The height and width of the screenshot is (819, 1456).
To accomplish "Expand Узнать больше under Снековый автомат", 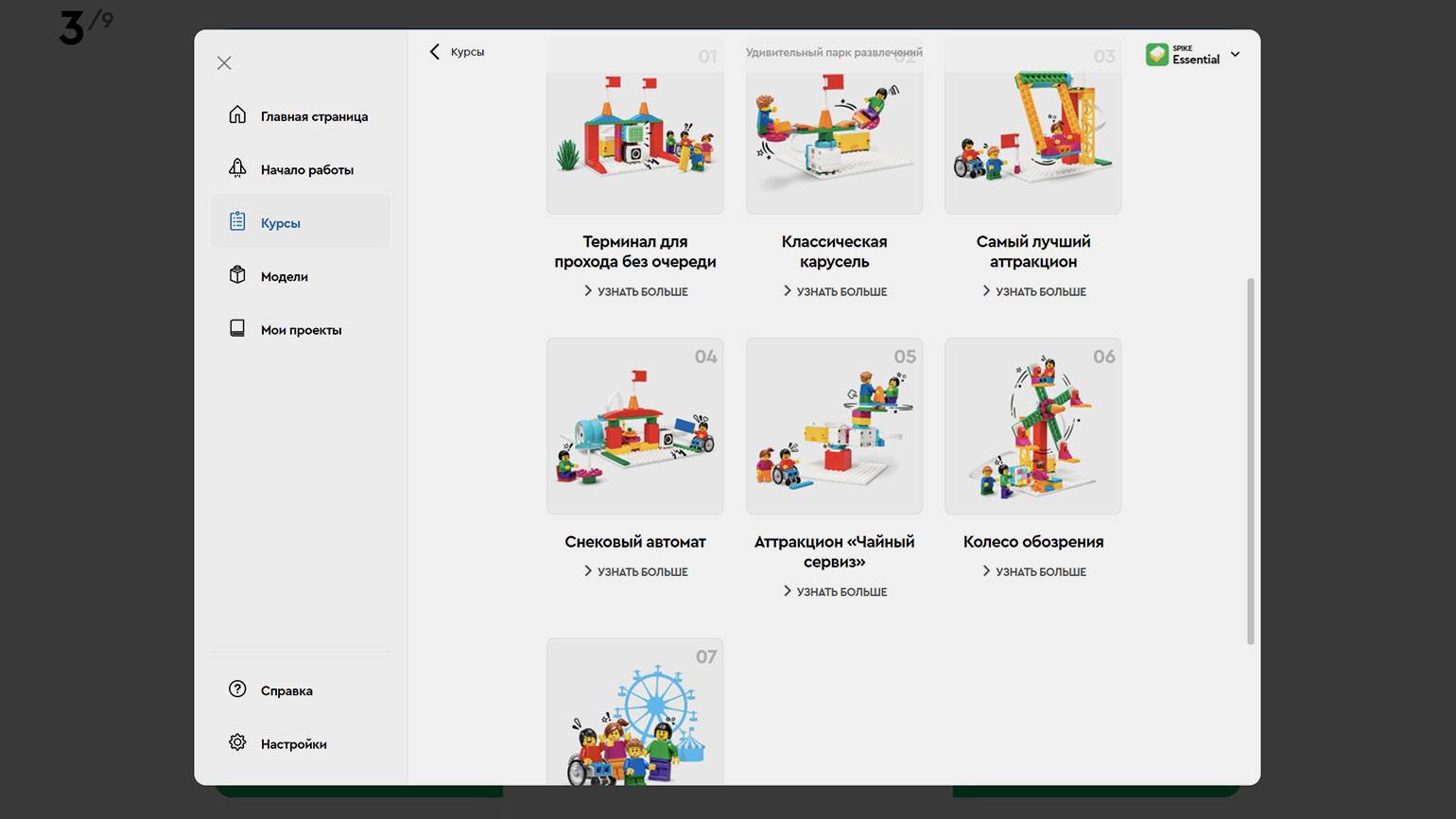I will (x=635, y=571).
